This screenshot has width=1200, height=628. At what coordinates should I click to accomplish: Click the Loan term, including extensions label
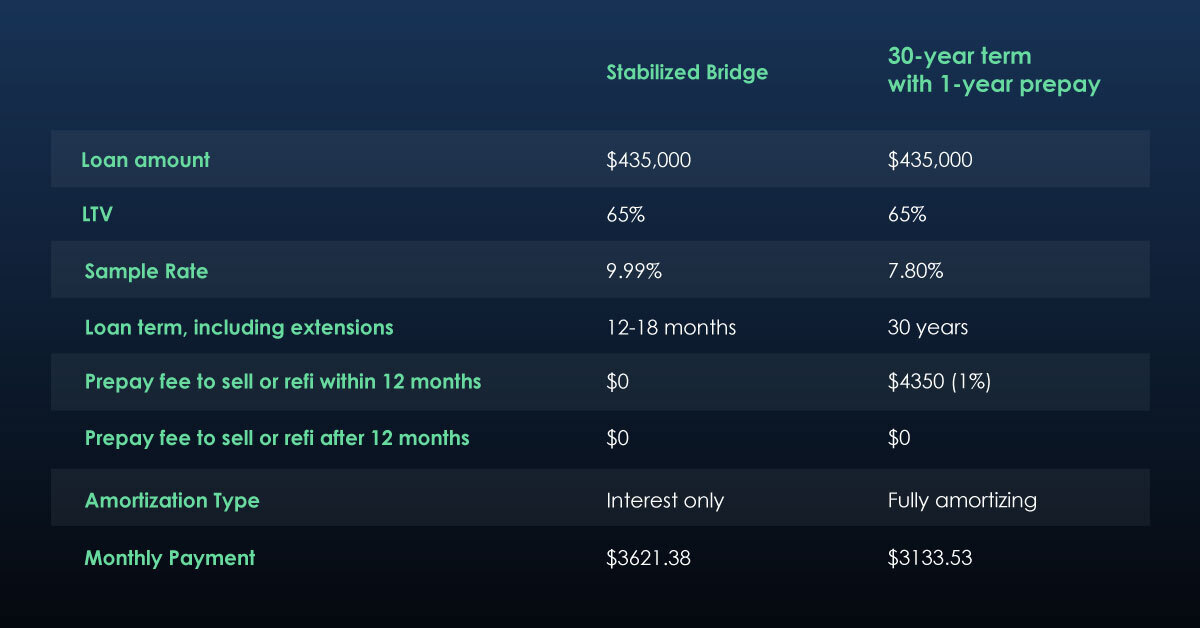(239, 327)
